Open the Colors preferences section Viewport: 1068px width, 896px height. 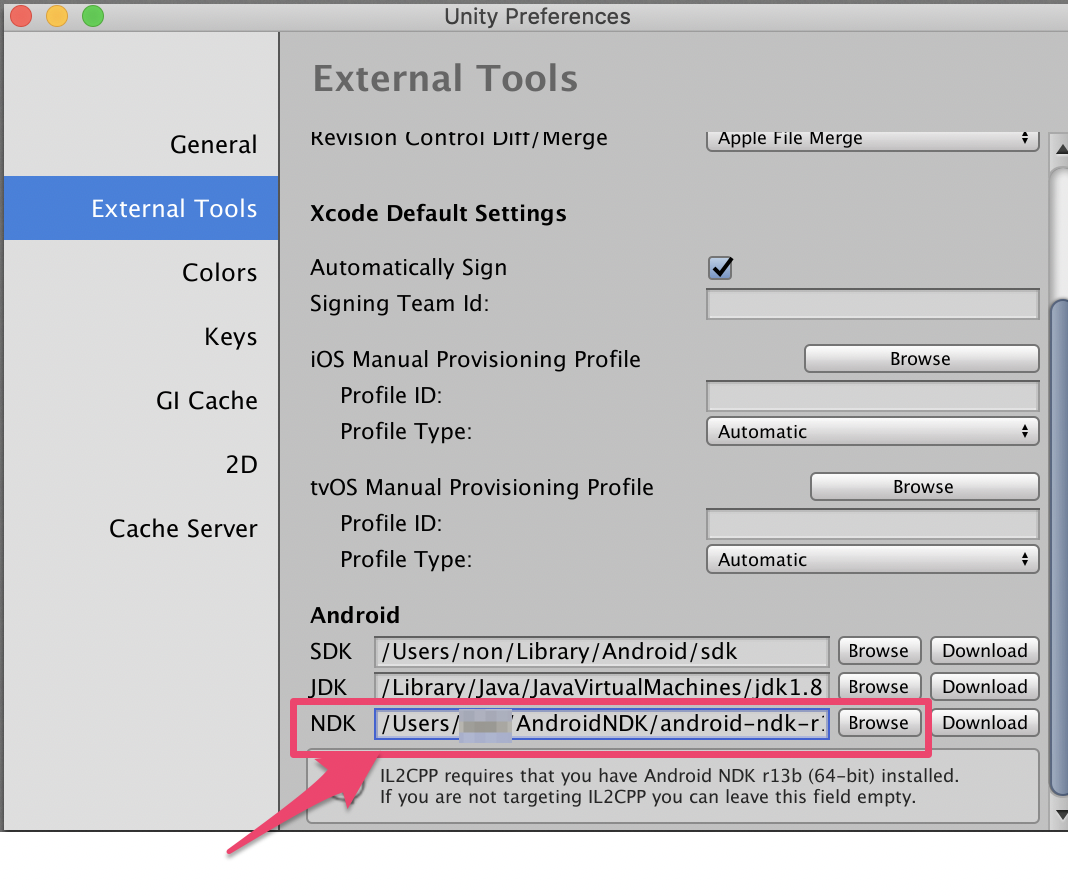[x=219, y=273]
